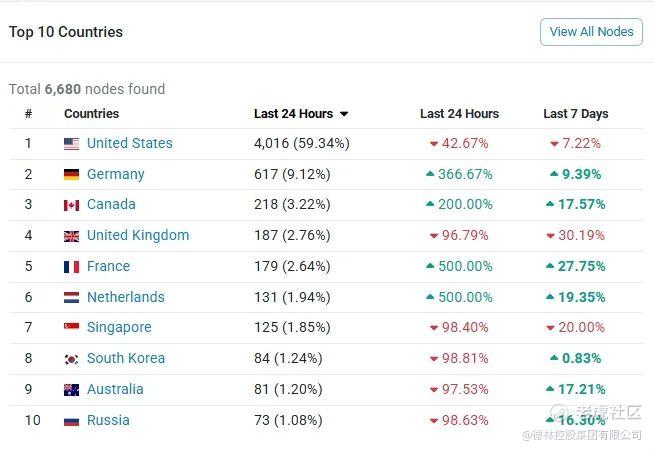Screen dimensions: 654x450
Task: Open the Netherlands country link
Action: [x=125, y=297]
